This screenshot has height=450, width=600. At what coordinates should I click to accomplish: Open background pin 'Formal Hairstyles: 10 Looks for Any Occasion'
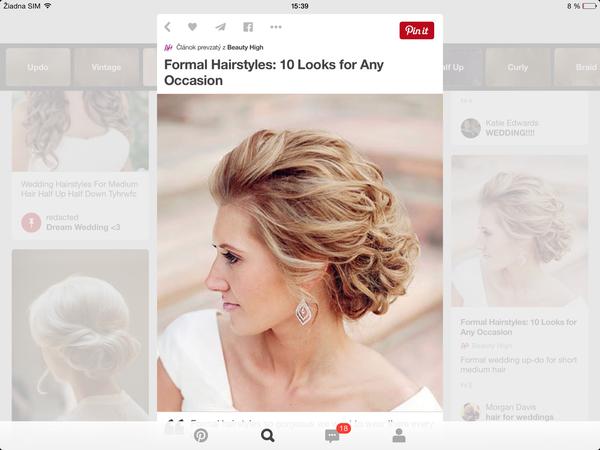pos(518,327)
